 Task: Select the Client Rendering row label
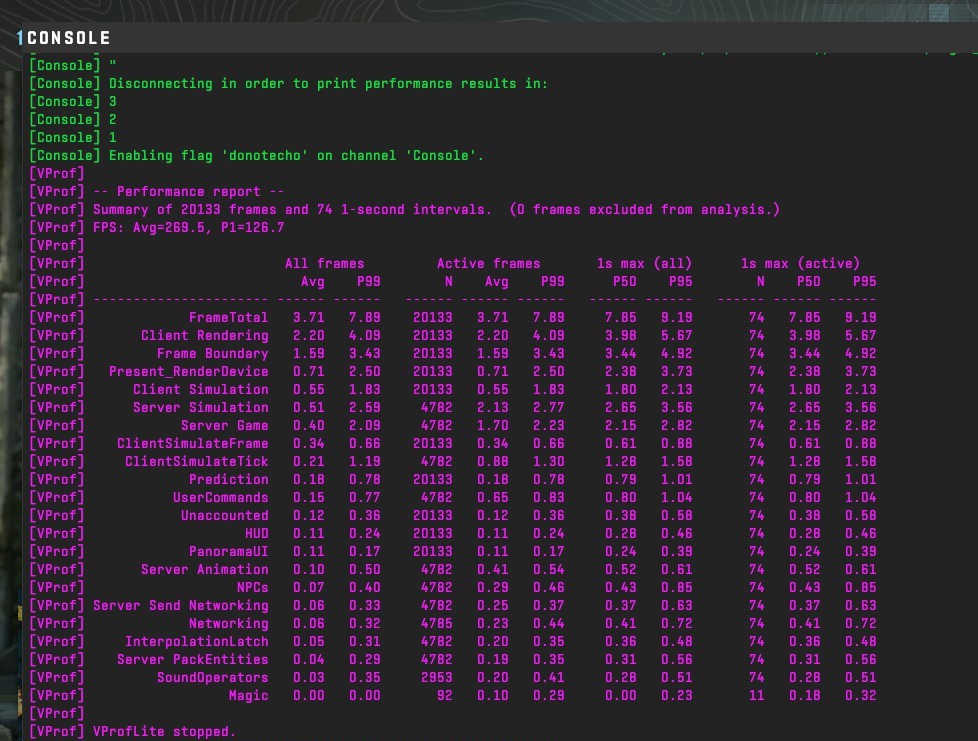205,336
